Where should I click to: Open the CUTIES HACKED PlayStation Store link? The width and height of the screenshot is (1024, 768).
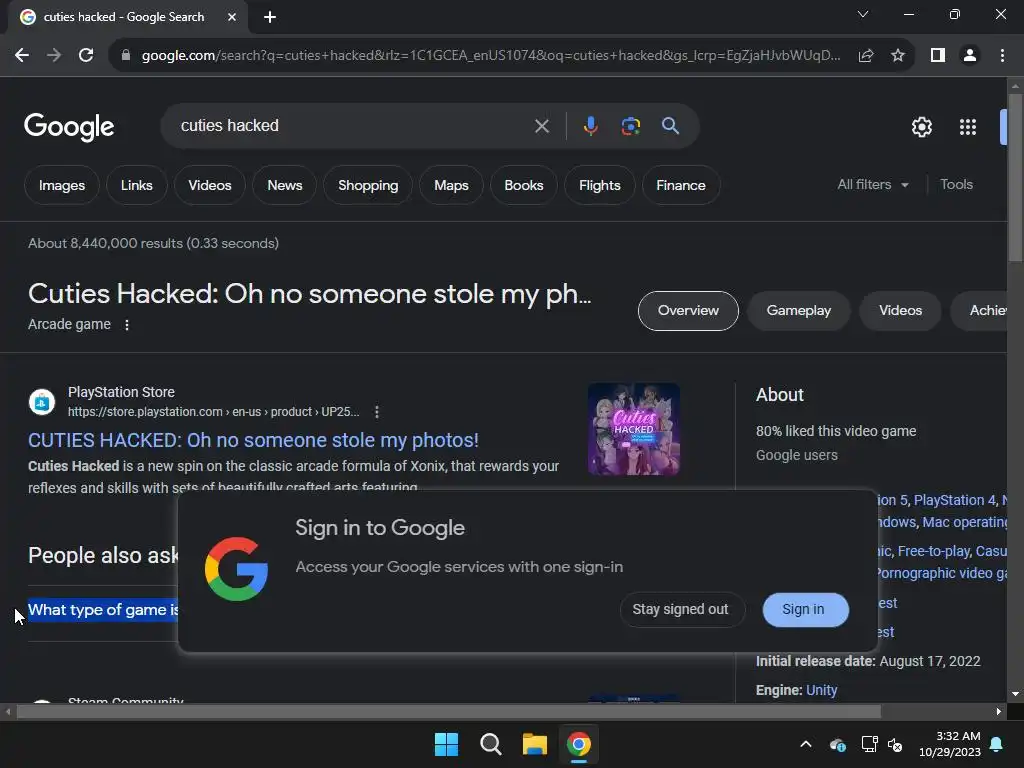click(253, 440)
